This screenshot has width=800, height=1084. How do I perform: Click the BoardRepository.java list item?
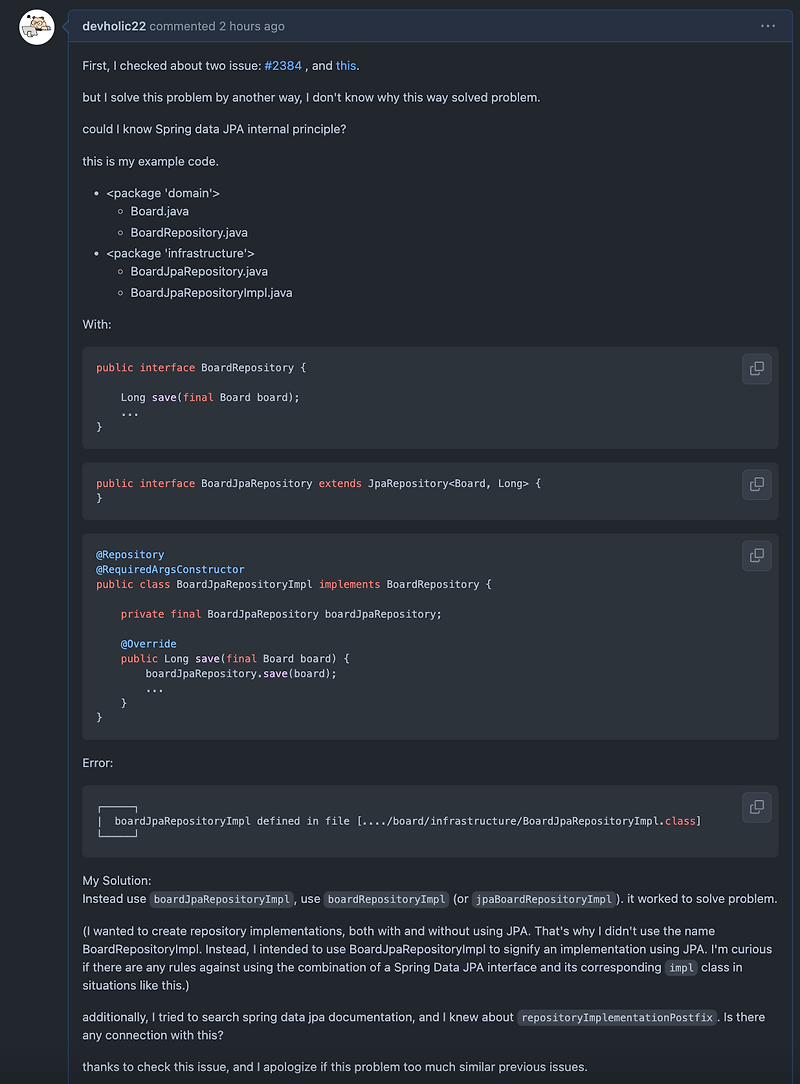tap(189, 233)
